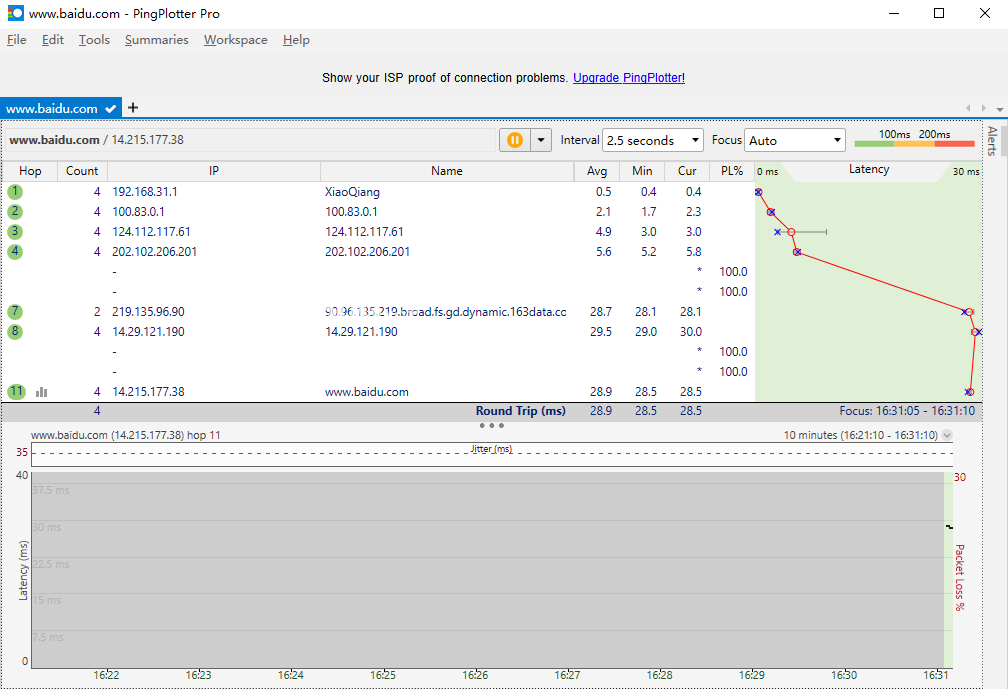Click the hop 7 green circle icon
This screenshot has width=1008, height=689.
click(15, 312)
